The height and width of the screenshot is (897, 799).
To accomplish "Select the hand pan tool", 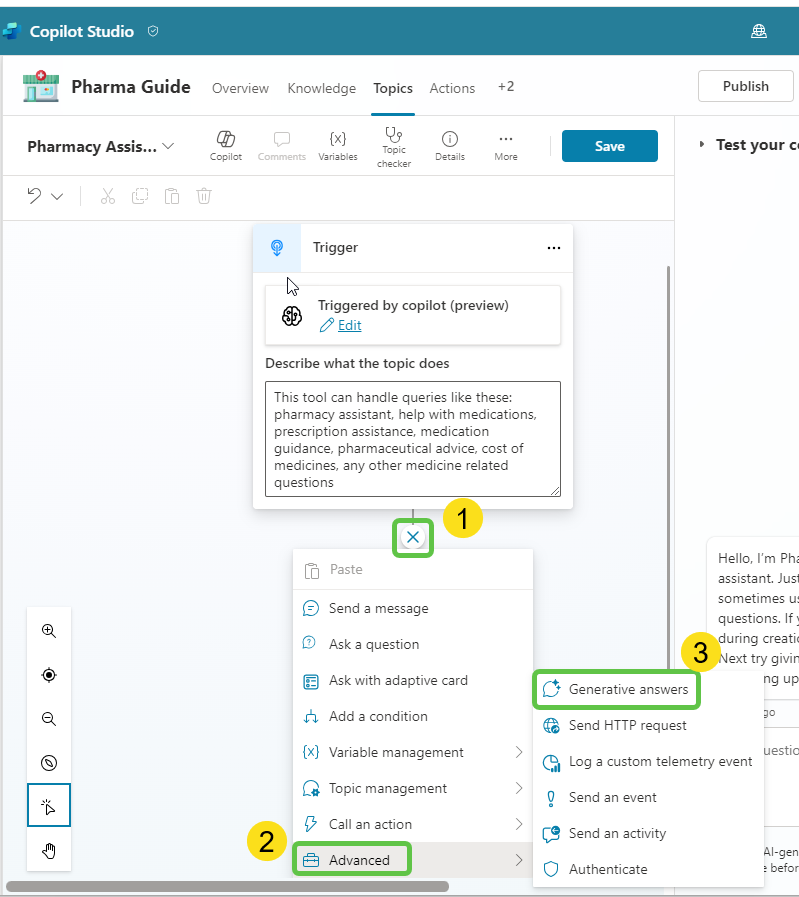I will pos(49,850).
